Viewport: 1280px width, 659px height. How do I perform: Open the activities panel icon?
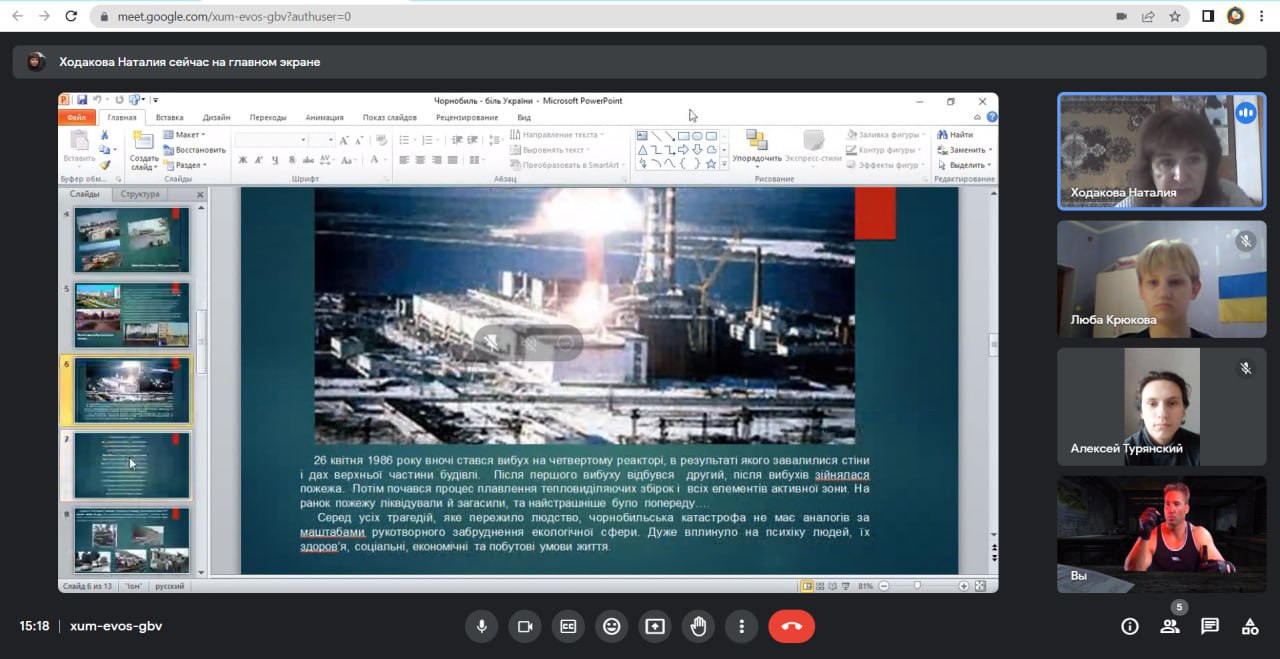1250,627
